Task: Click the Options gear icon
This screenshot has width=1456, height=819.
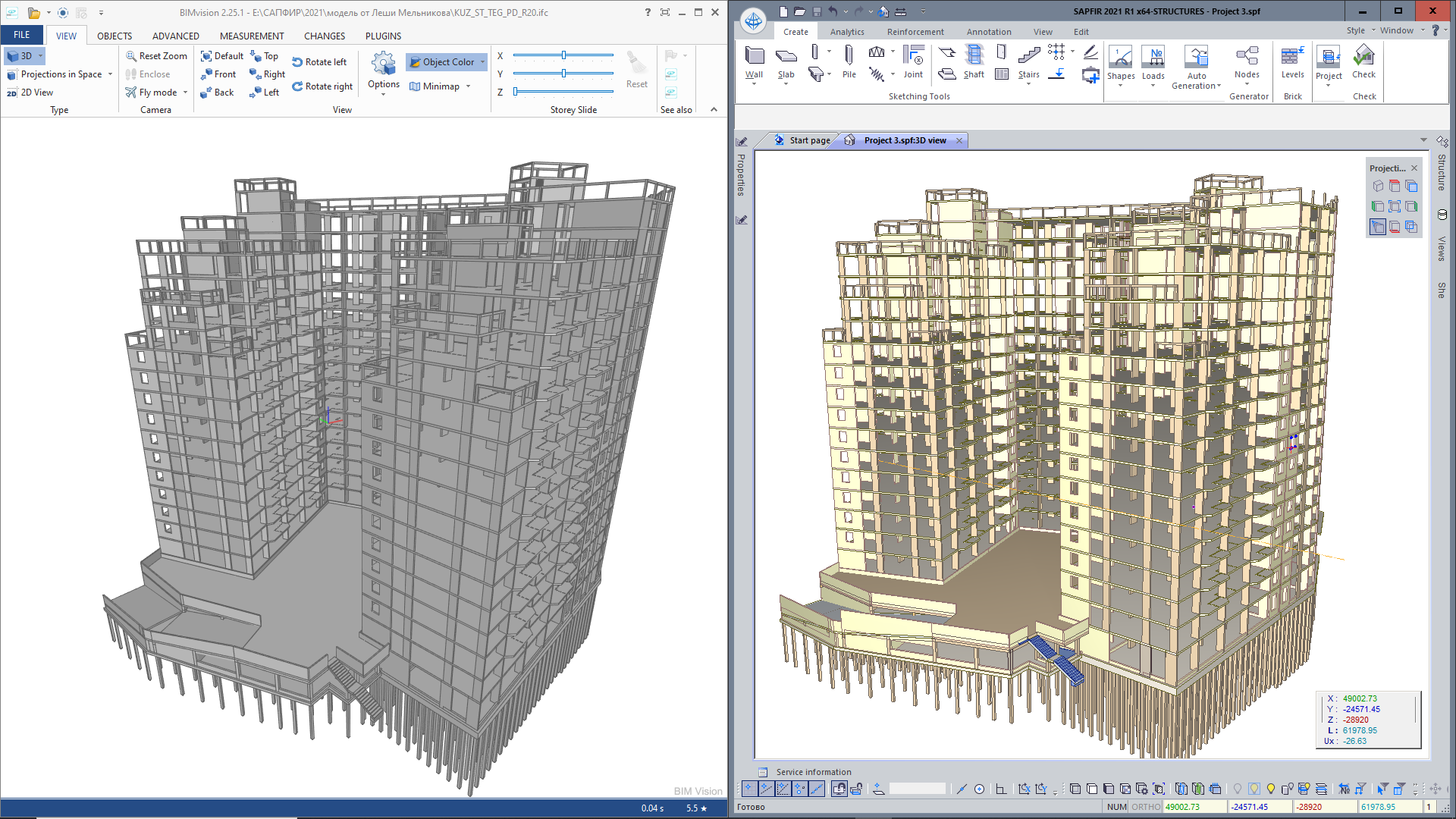Action: (384, 64)
